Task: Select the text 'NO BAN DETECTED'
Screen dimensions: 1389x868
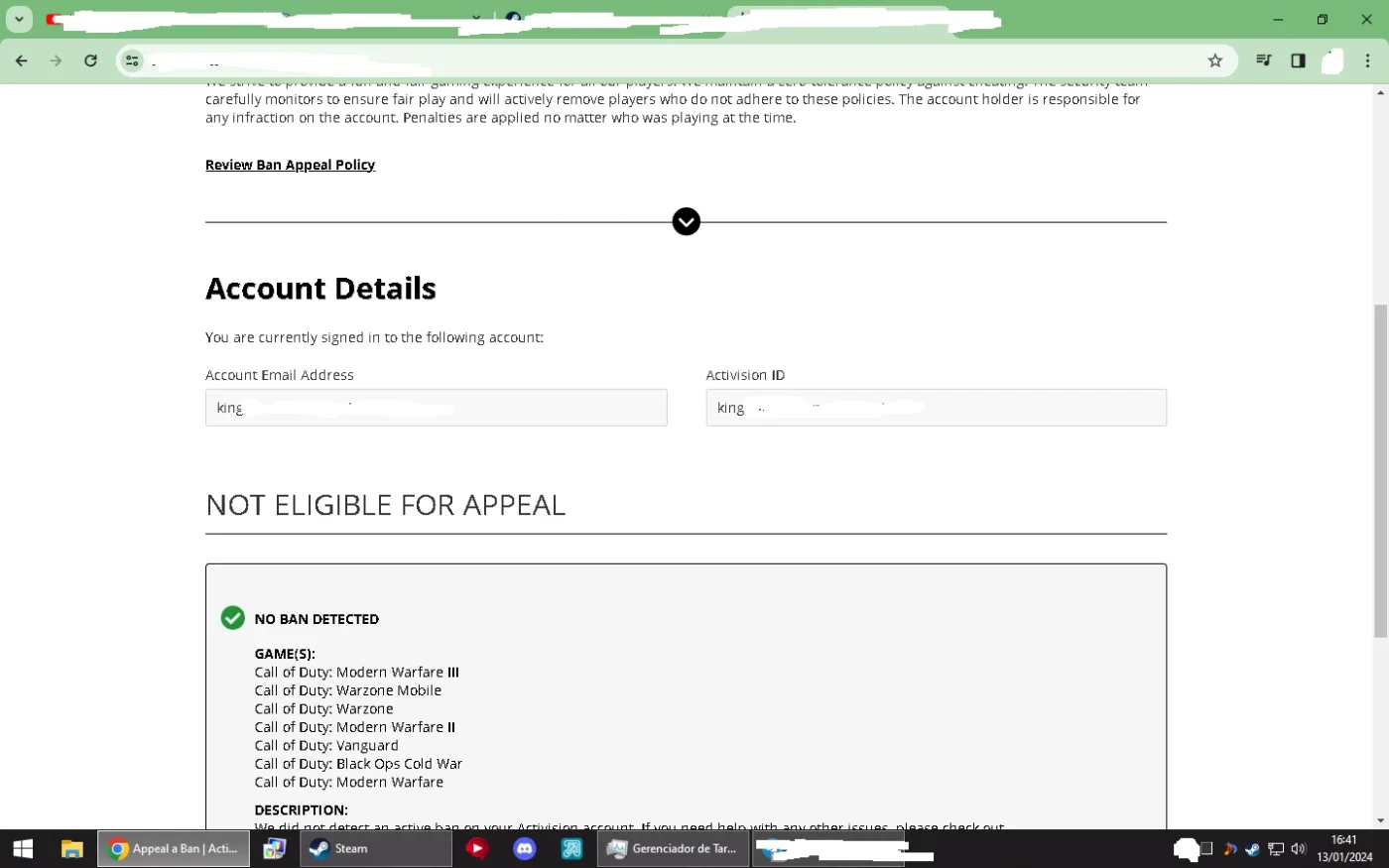Action: pos(316,619)
